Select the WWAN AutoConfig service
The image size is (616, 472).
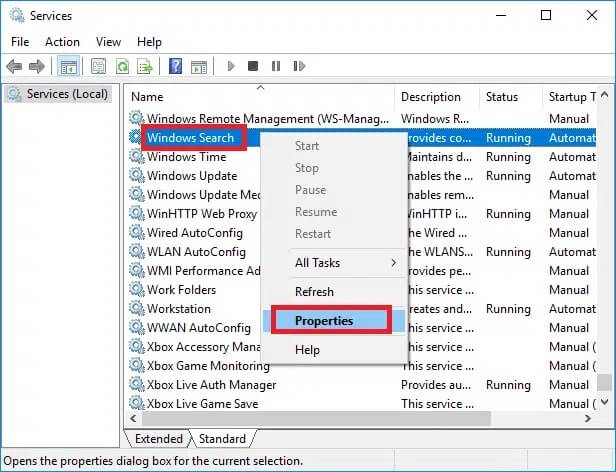point(199,327)
